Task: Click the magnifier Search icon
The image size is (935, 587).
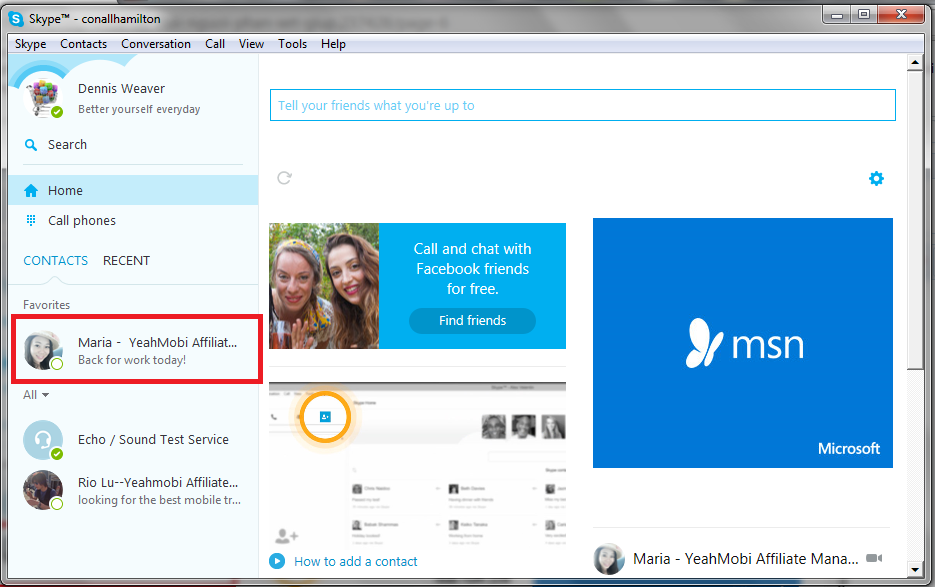Action: tap(31, 145)
